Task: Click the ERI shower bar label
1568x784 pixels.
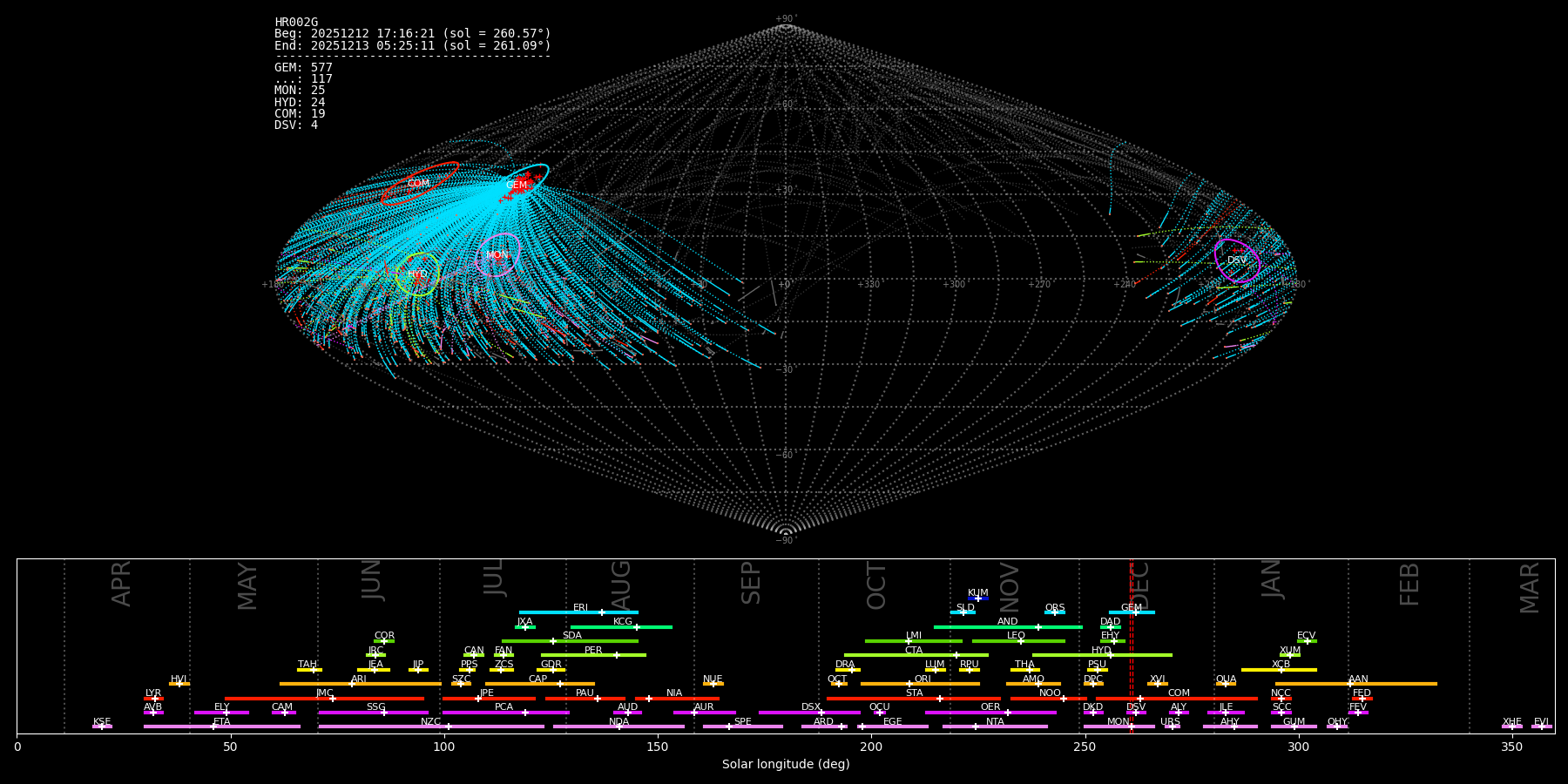Action: tap(581, 608)
